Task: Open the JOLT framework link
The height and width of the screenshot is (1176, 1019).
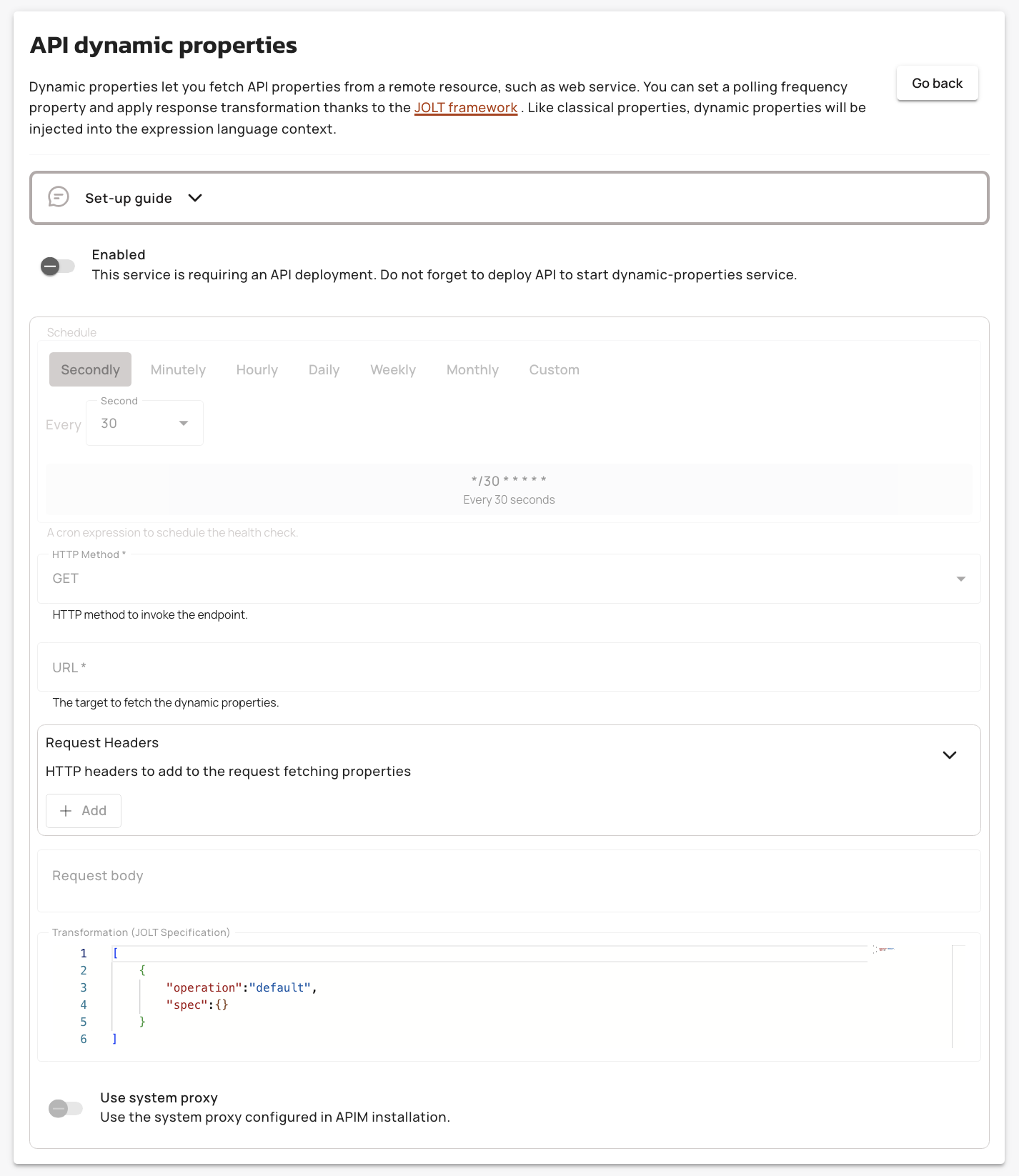Action: [466, 108]
